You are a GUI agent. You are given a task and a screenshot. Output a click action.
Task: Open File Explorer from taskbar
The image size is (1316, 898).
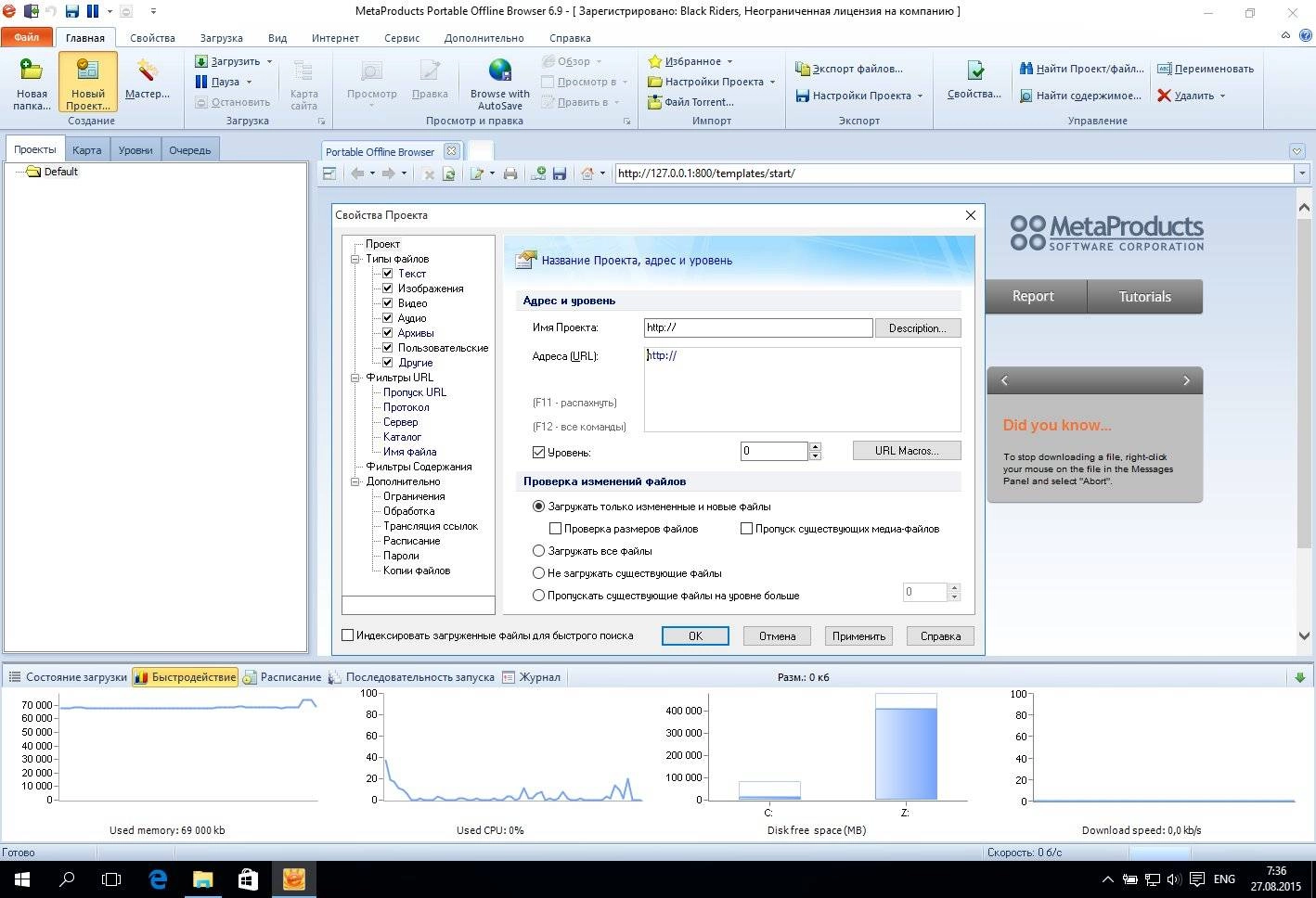pos(203,879)
